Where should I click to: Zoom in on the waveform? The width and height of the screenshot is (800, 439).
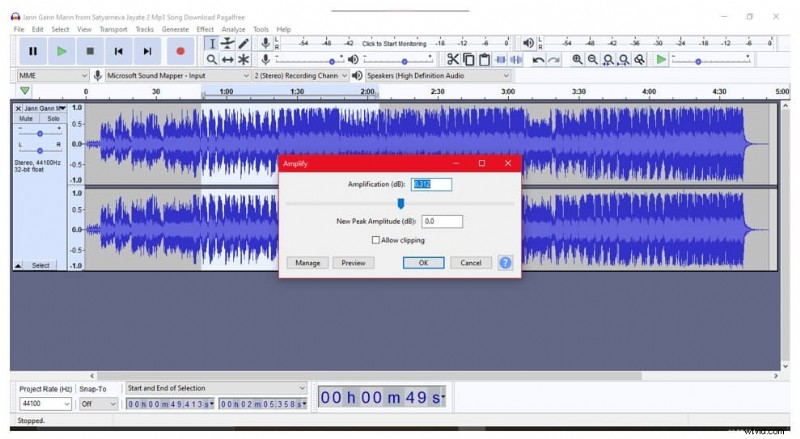tap(577, 60)
